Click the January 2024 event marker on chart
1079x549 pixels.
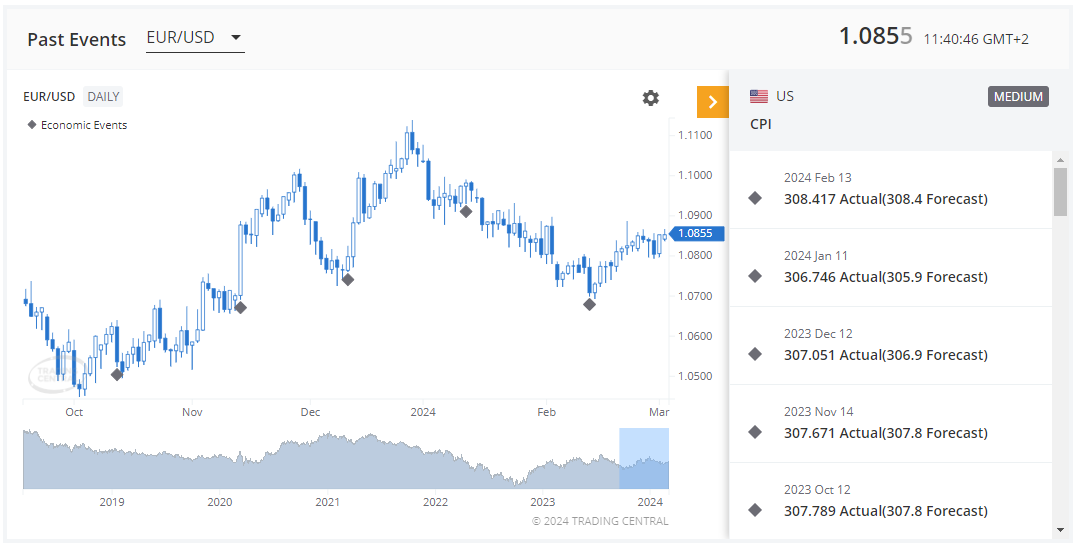tap(466, 211)
